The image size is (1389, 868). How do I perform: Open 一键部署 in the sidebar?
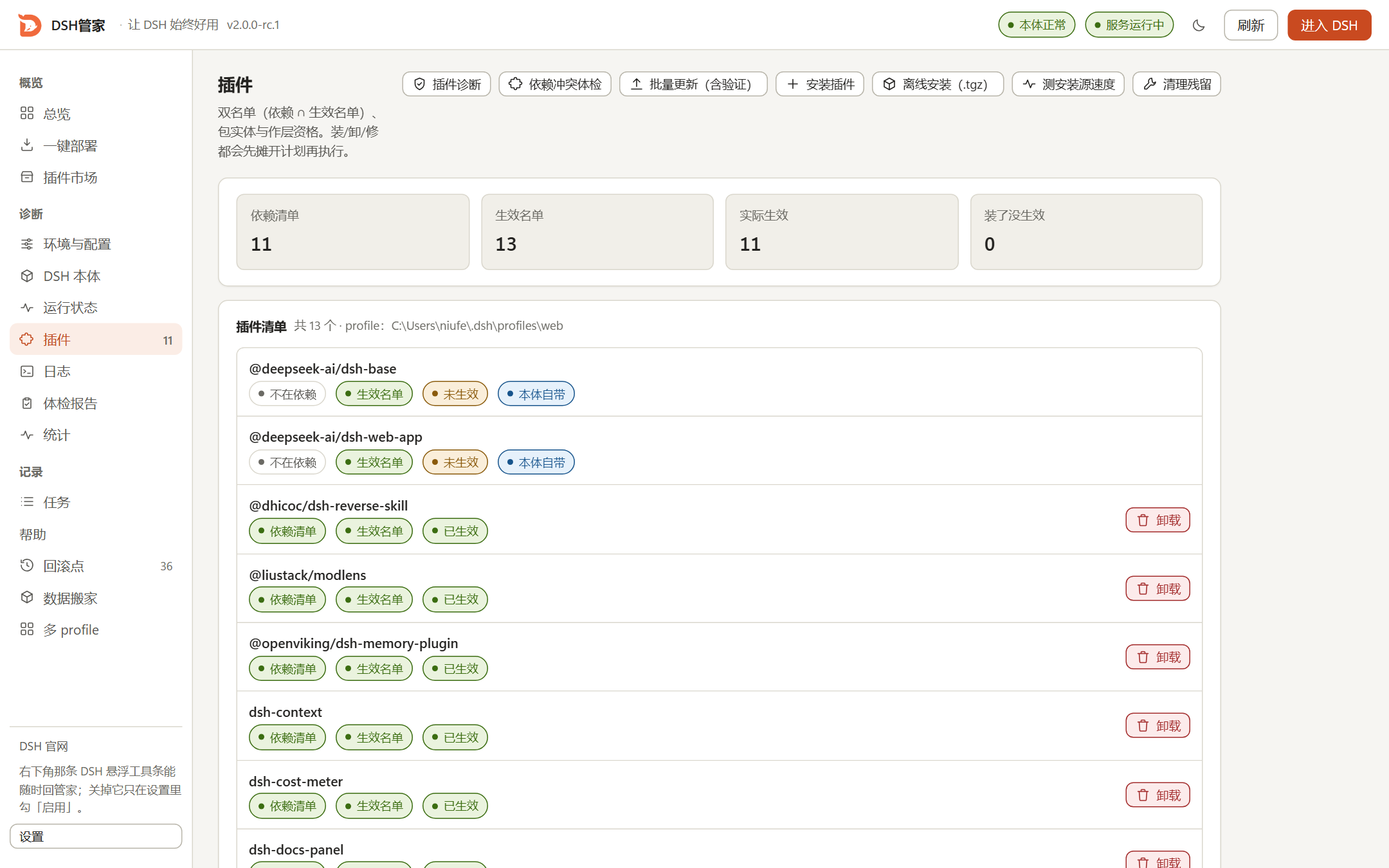pyautogui.click(x=96, y=145)
